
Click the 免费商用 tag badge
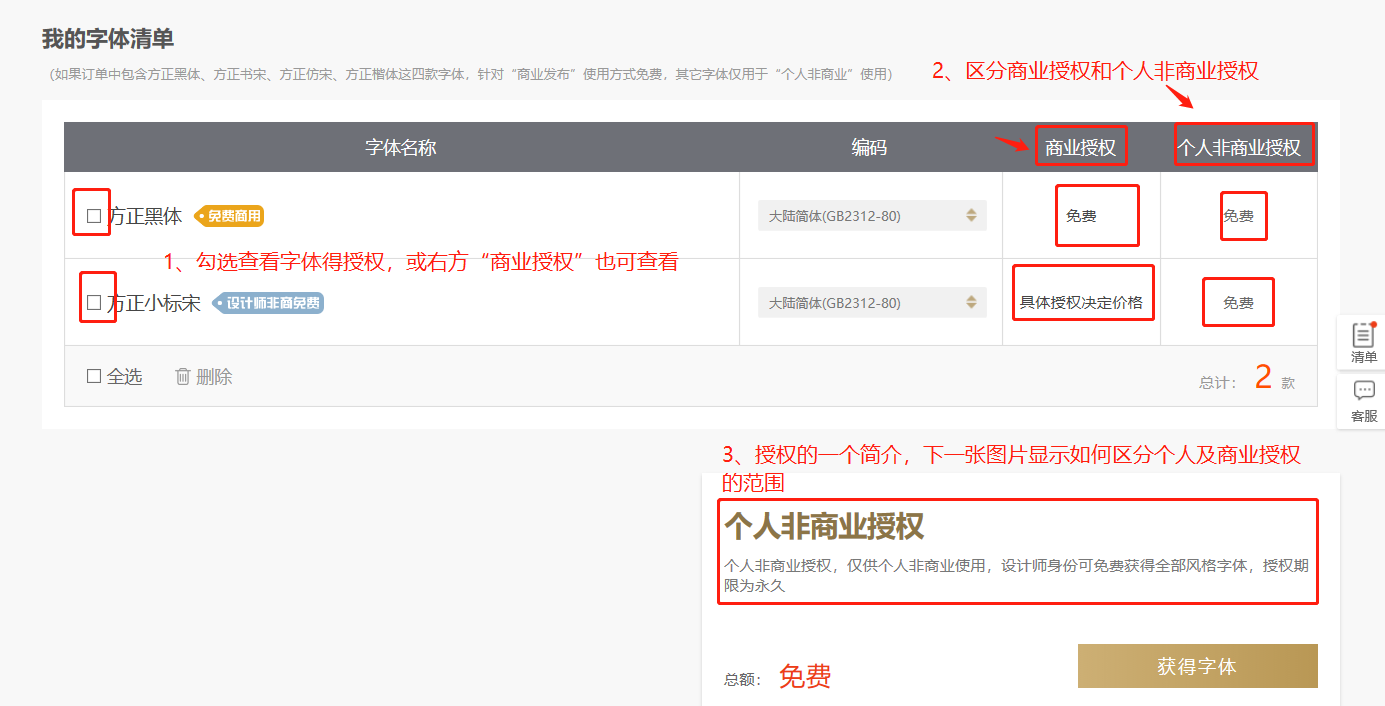click(x=229, y=216)
